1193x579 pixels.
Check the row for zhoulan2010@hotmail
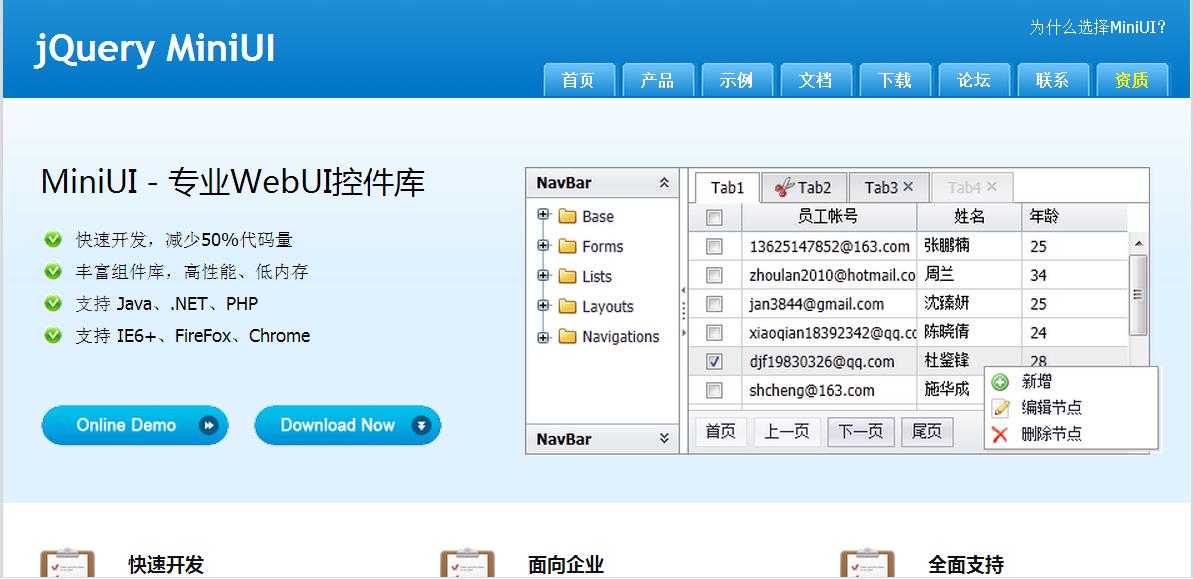[714, 275]
